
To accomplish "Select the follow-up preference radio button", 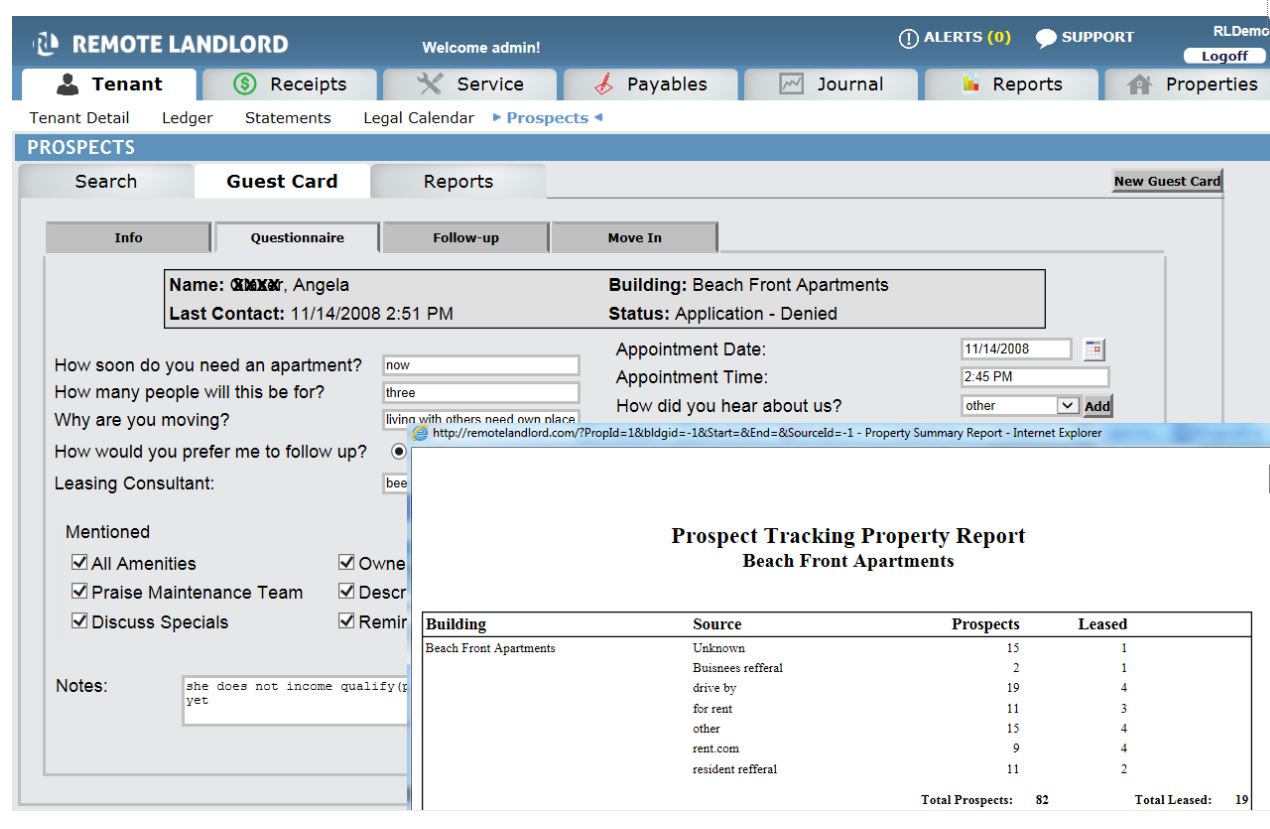I will click(400, 452).
